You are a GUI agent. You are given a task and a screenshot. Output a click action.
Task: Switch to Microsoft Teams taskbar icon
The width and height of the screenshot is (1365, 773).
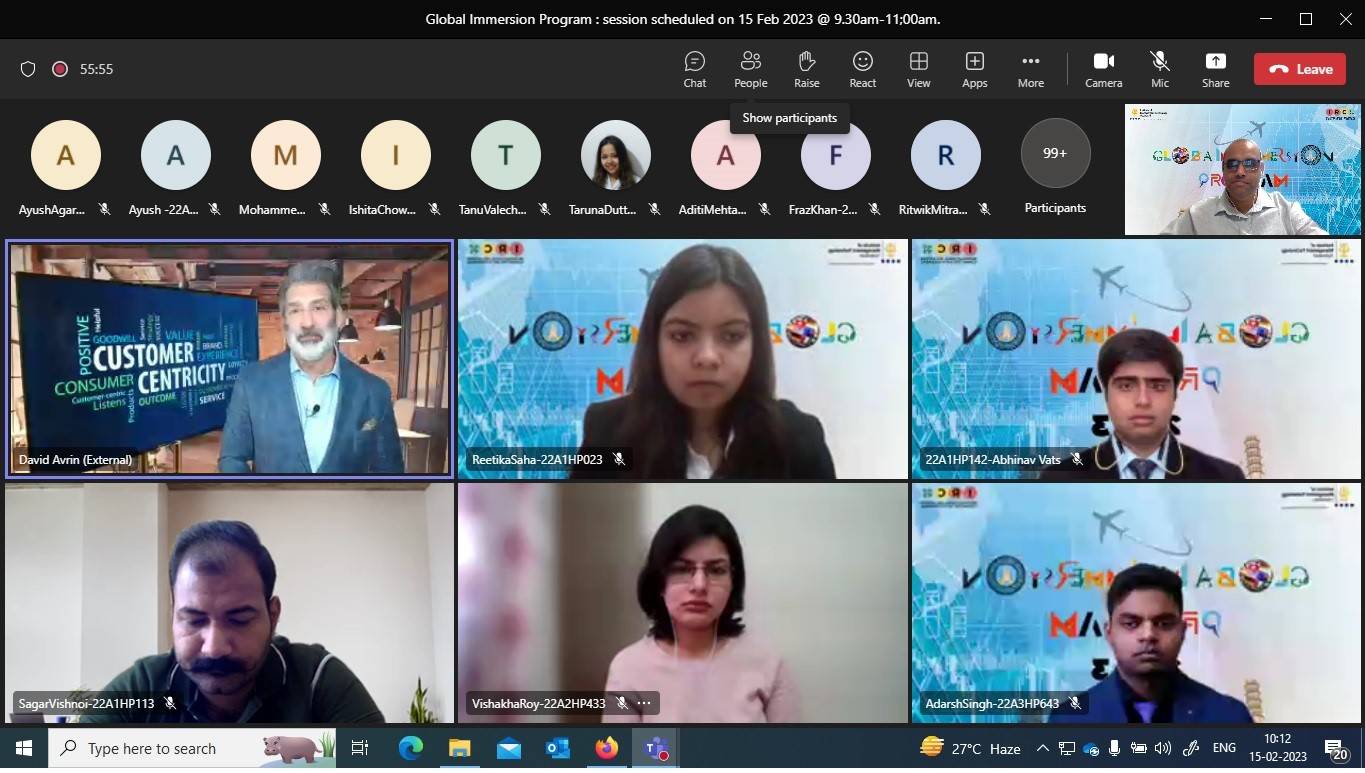(655, 748)
